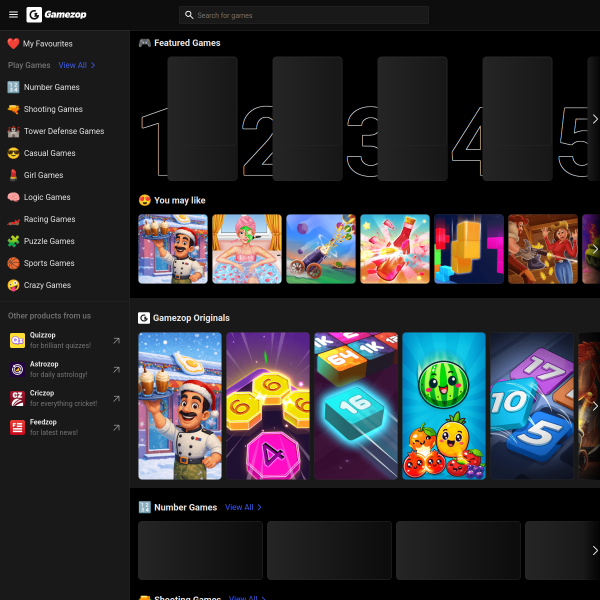Advance You may like carousel right chevron

(x=595, y=249)
